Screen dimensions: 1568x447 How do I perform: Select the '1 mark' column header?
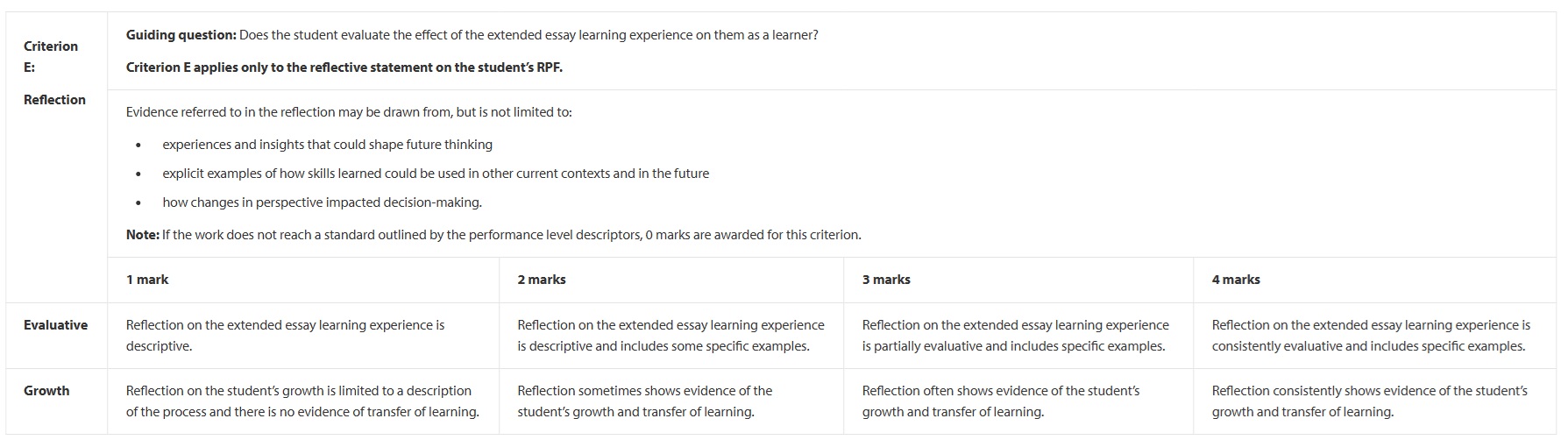click(147, 280)
